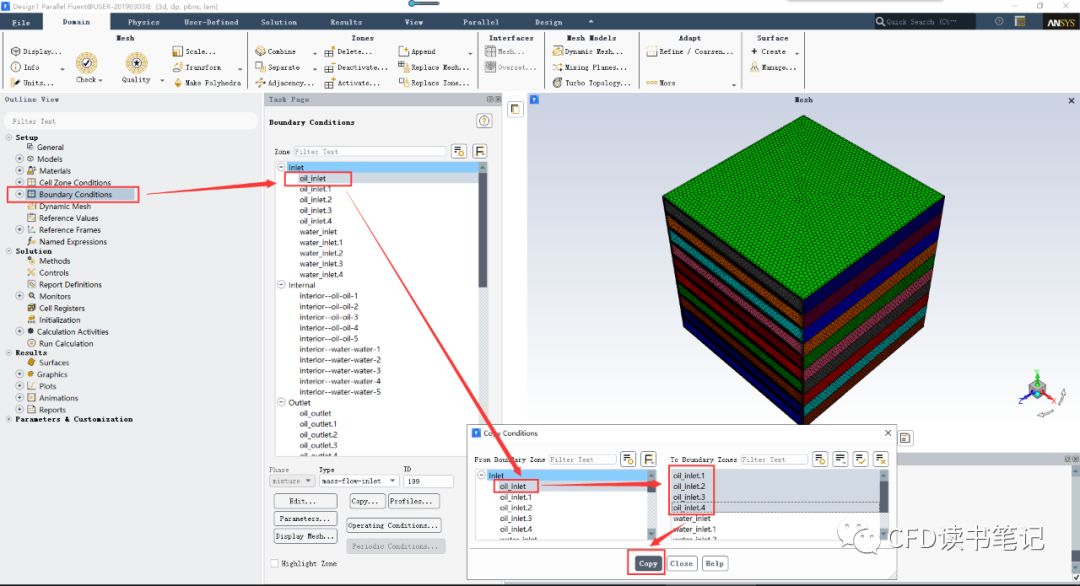Click the Copy button in Copy Conditions dialog

click(x=647, y=563)
